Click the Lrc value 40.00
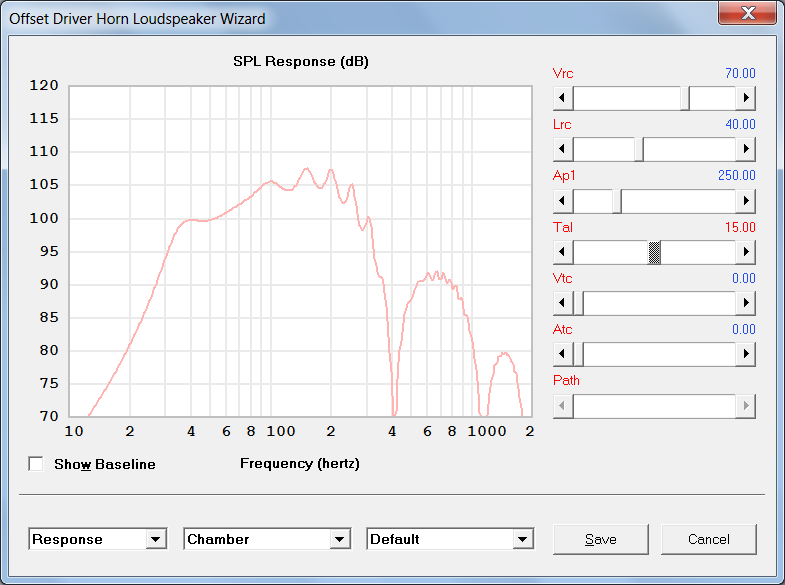Viewport: 785px width, 585px height. [740, 124]
